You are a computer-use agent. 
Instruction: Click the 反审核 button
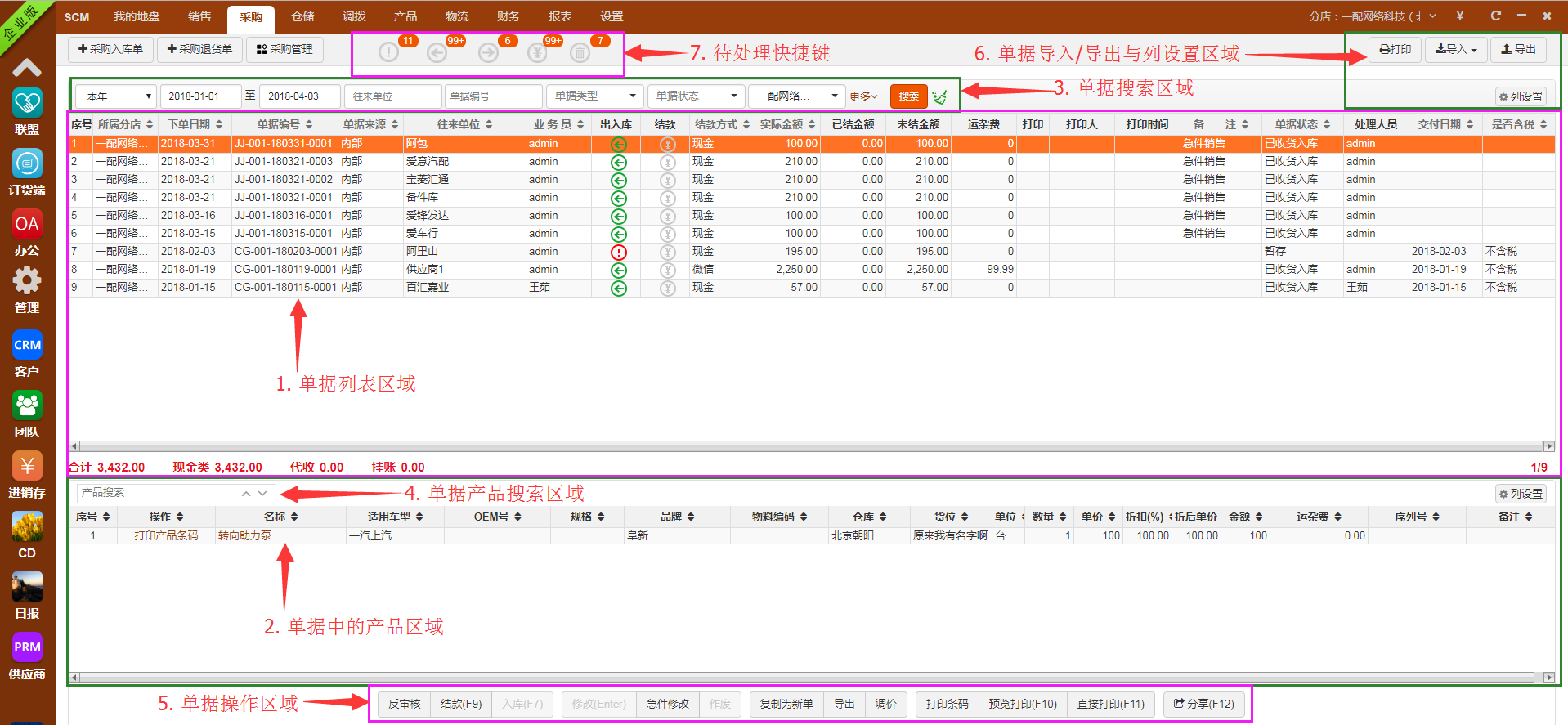[x=405, y=704]
